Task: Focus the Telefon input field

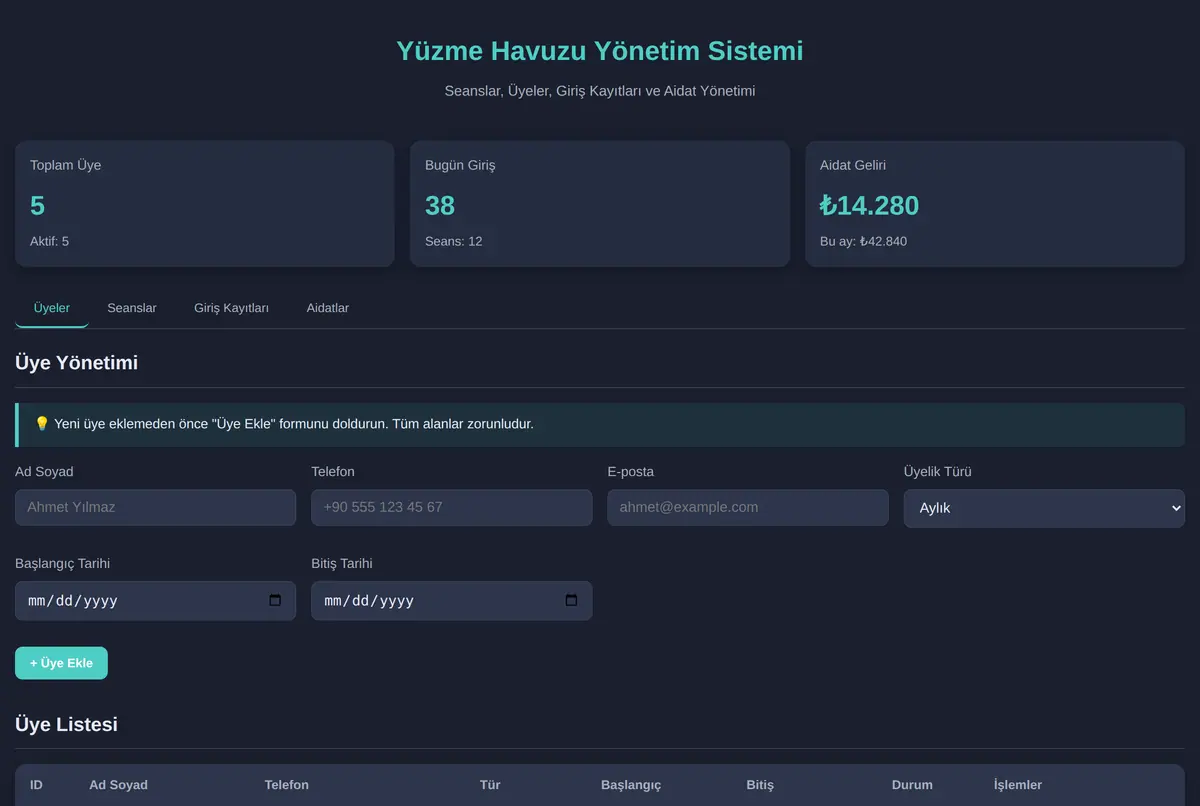Action: (x=452, y=507)
